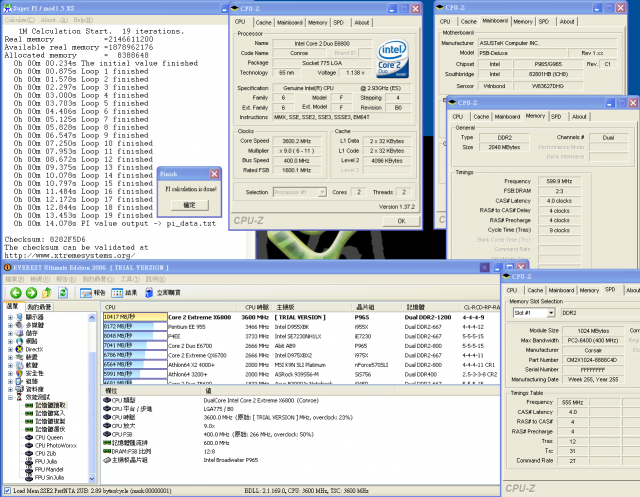
Task: Select the DirectX icon in the EVEREST tree
Action: point(19,349)
